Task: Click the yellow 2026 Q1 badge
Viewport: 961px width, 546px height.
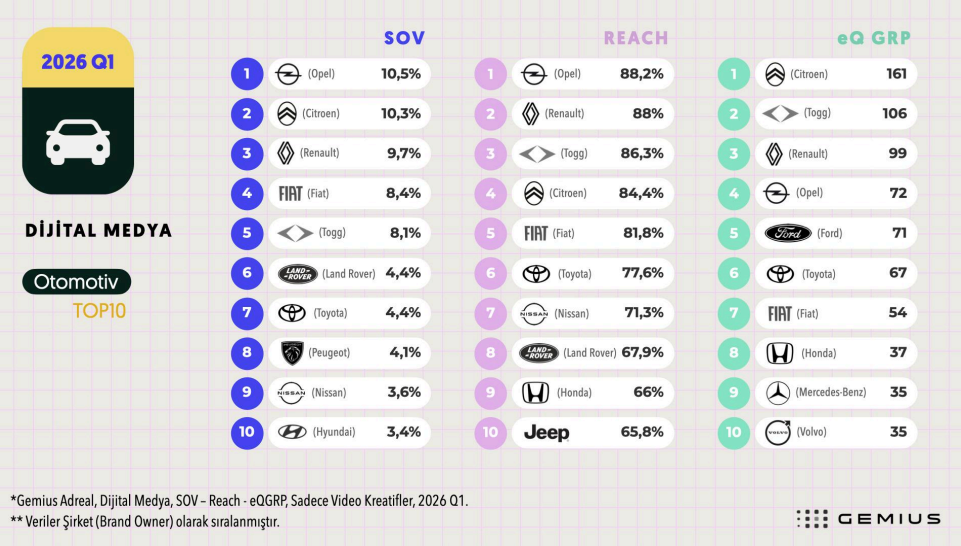Action: (78, 61)
